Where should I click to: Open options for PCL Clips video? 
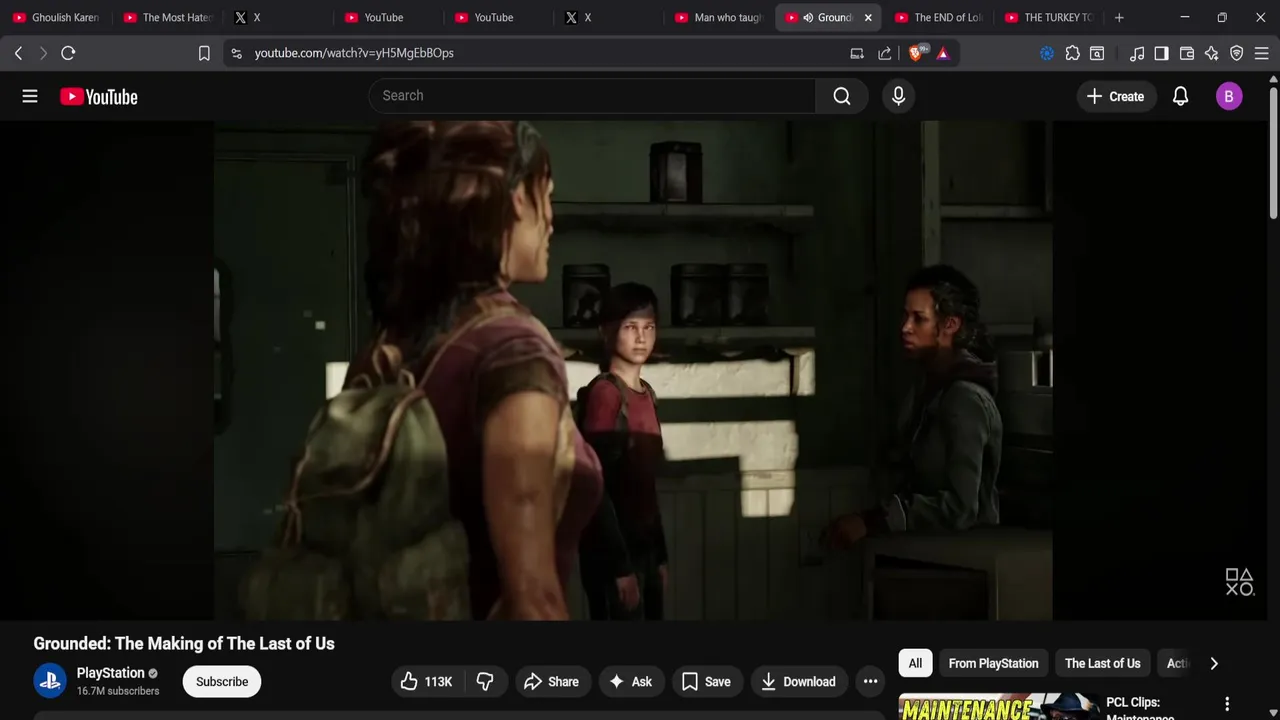(1227, 704)
